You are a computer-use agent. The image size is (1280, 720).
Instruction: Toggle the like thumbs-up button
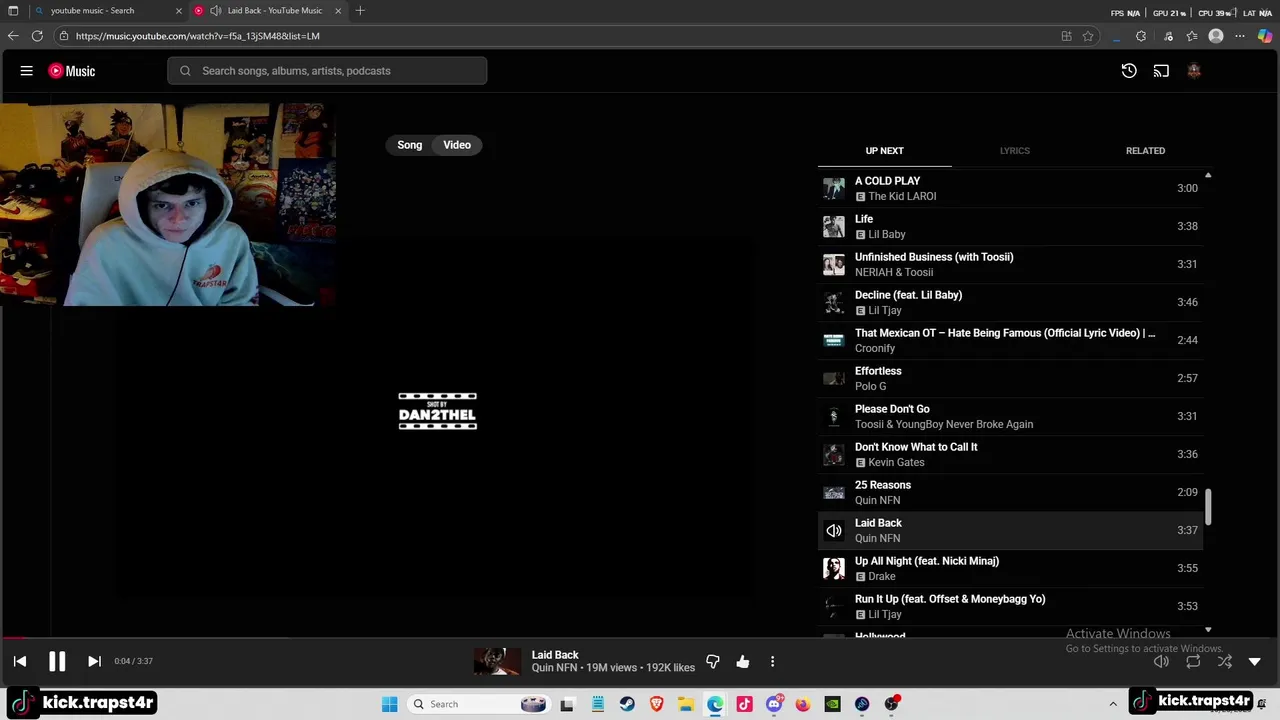743,662
